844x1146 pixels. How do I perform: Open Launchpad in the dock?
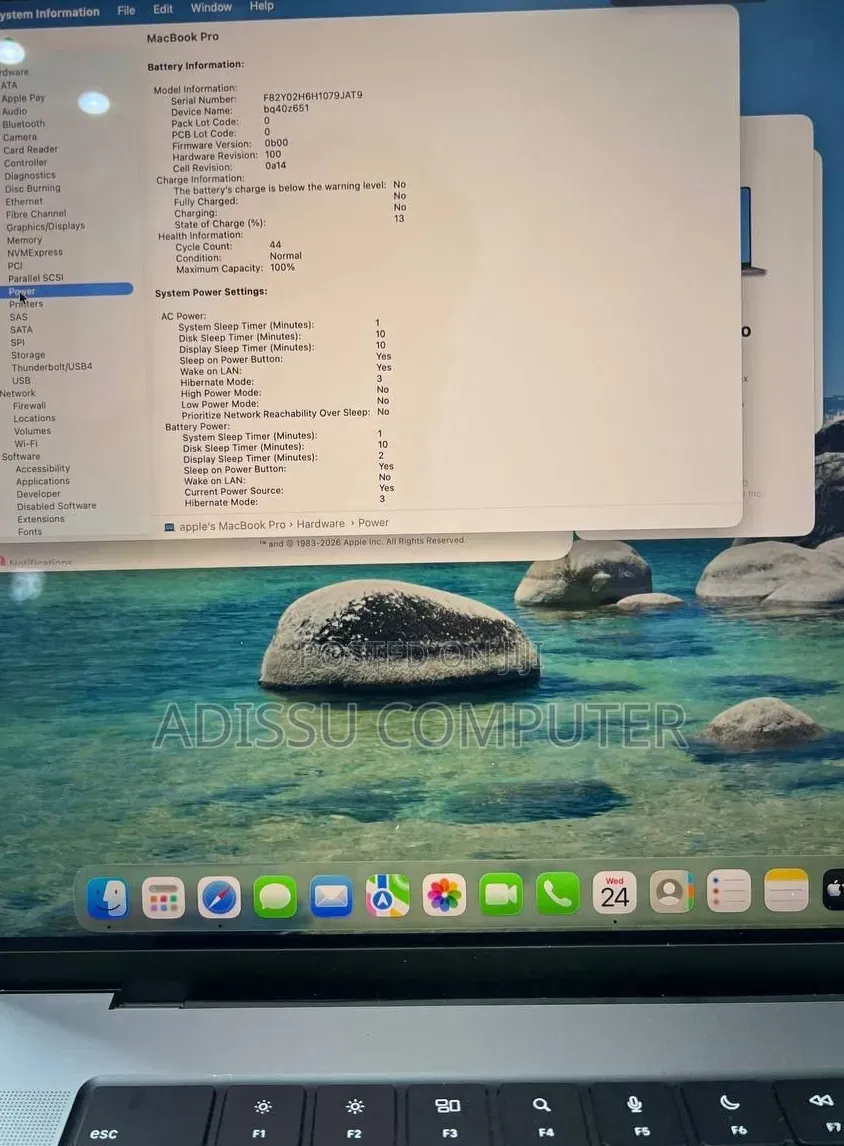pyautogui.click(x=163, y=898)
